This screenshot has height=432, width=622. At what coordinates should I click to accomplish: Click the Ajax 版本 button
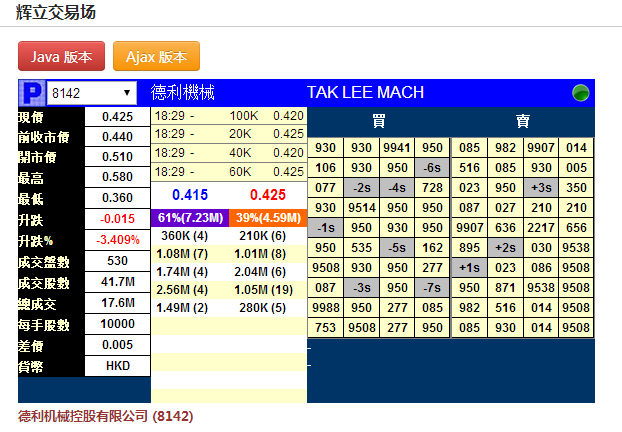coord(156,56)
